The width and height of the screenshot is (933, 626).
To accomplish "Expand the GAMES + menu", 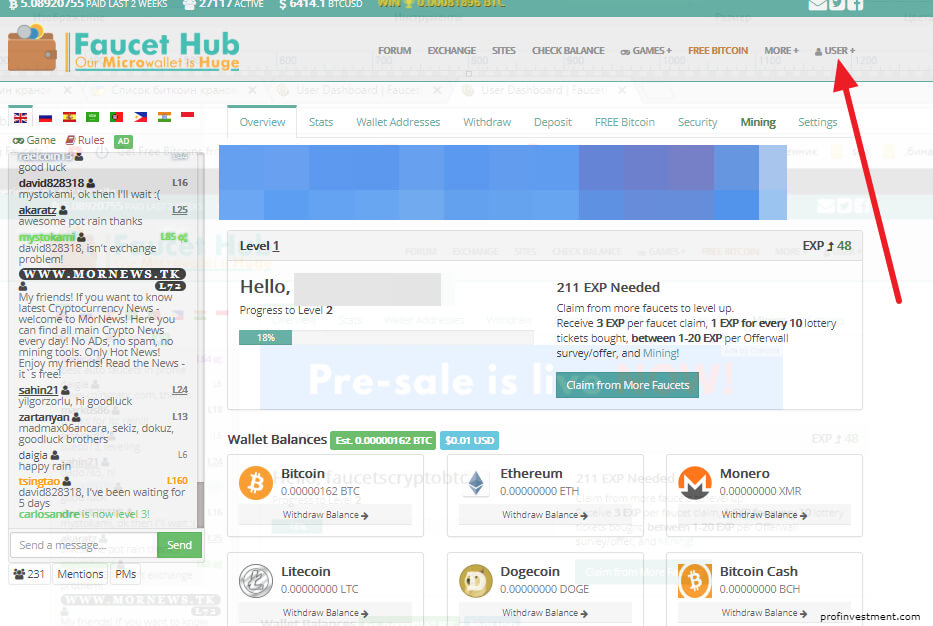I will click(x=646, y=51).
